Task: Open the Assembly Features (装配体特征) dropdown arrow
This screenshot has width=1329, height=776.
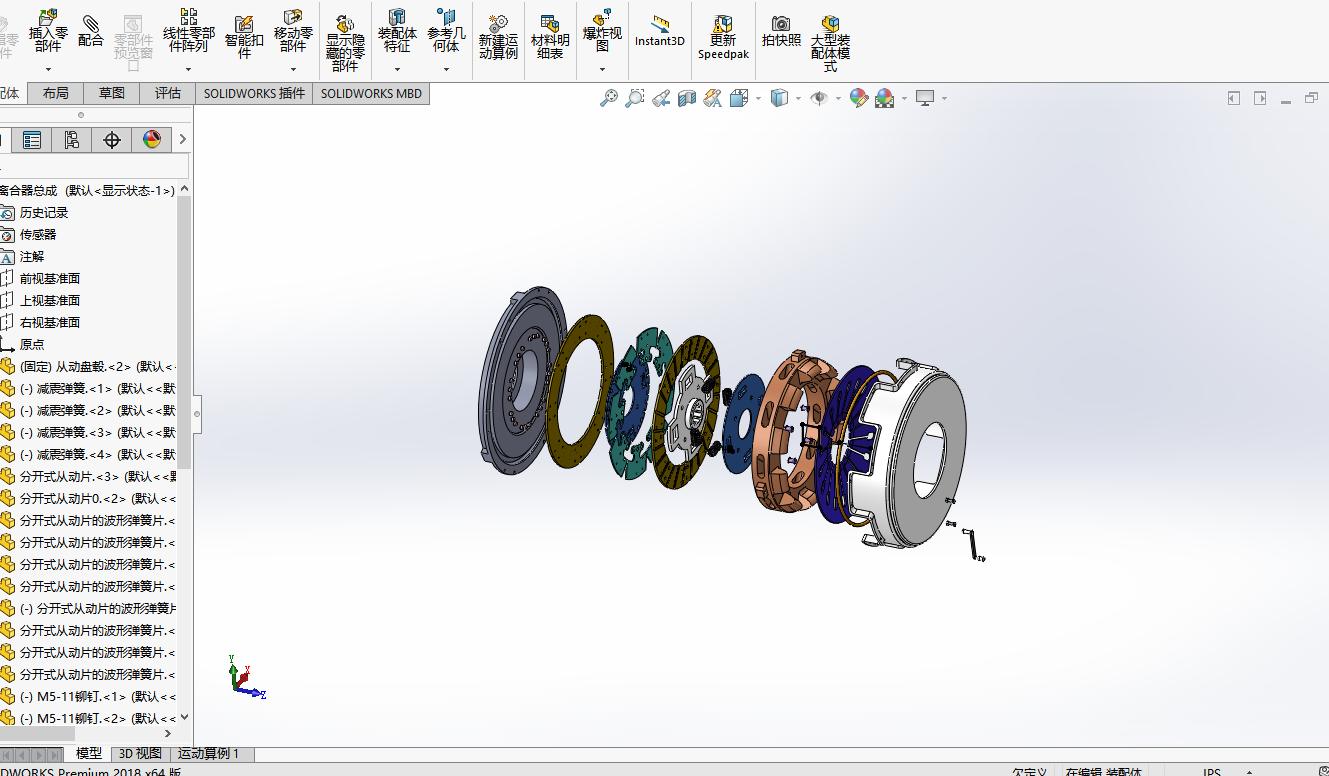Action: [397, 70]
